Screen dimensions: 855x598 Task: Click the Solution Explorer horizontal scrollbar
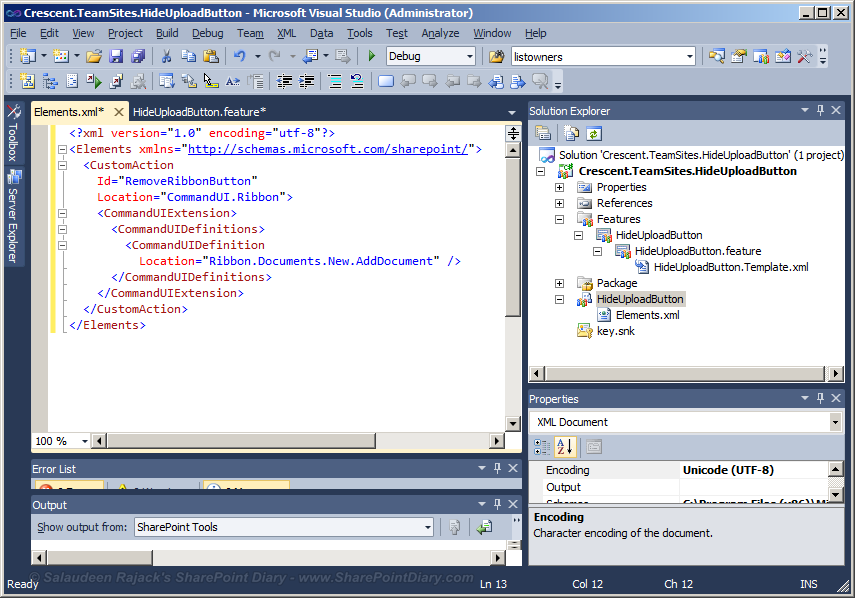point(685,373)
